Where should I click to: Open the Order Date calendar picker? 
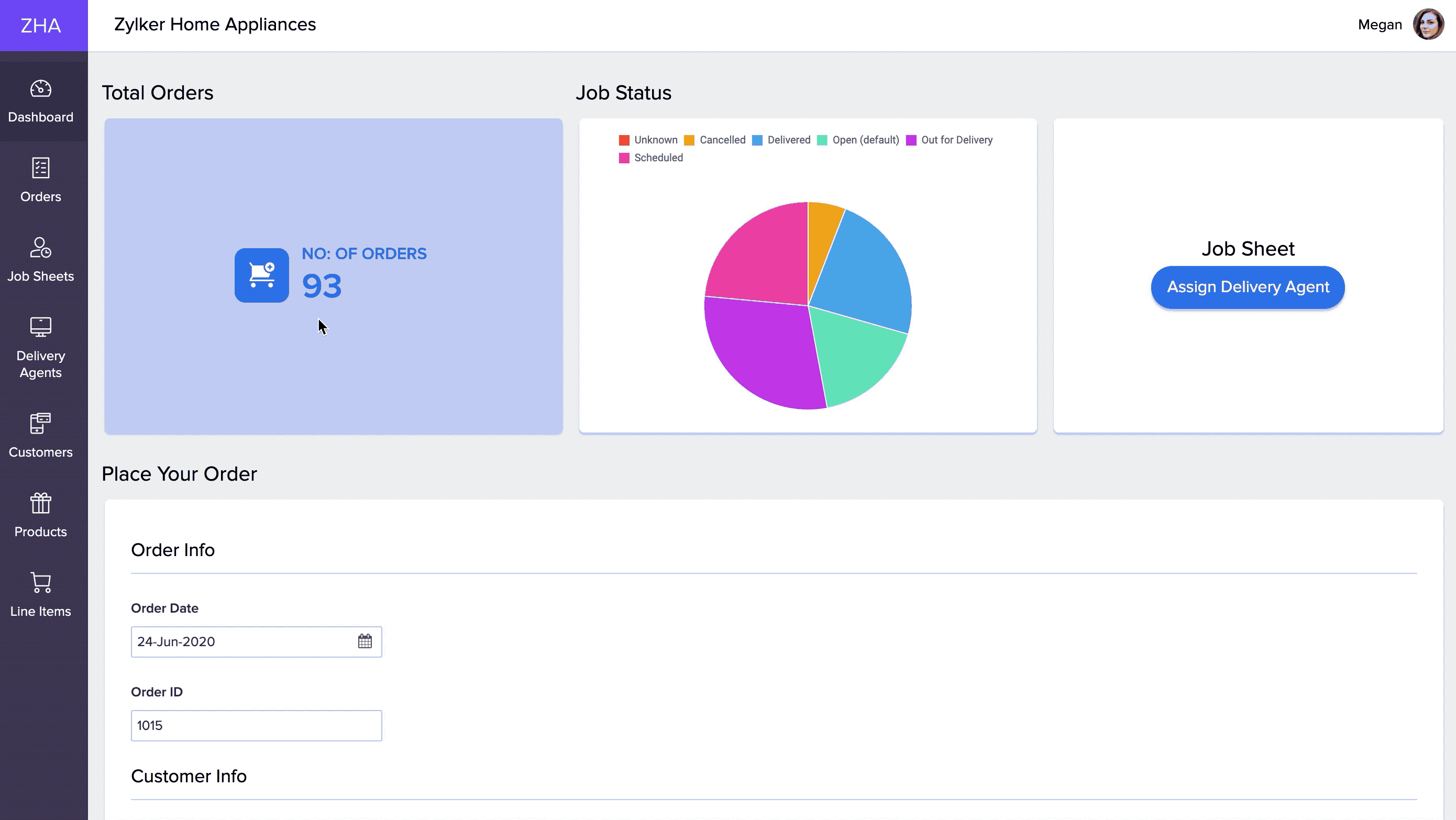click(x=365, y=641)
